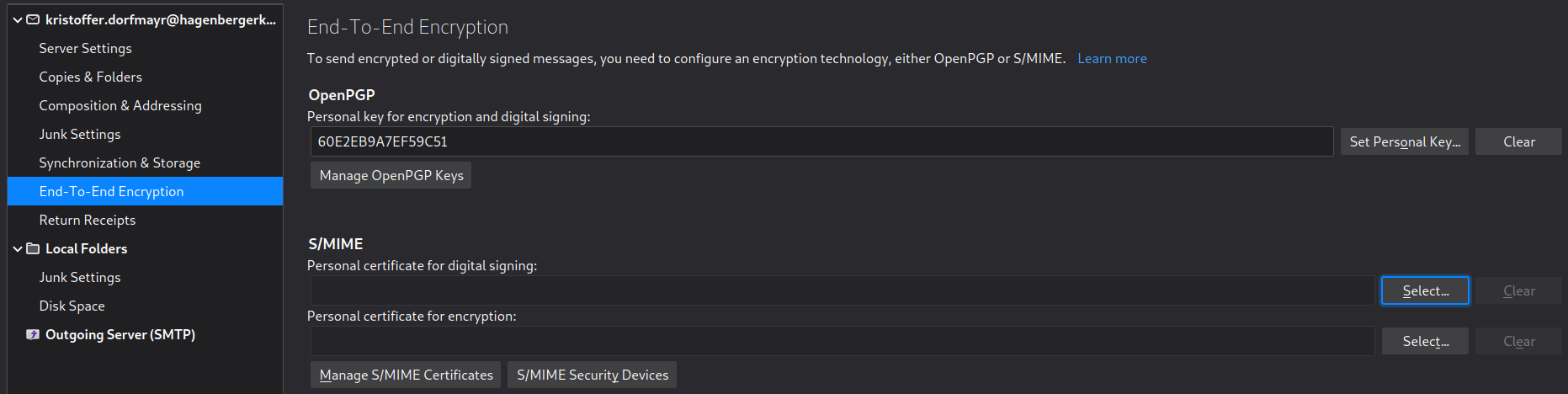This screenshot has height=394, width=1568.
Task: Follow the Learn more link
Action: point(1112,58)
